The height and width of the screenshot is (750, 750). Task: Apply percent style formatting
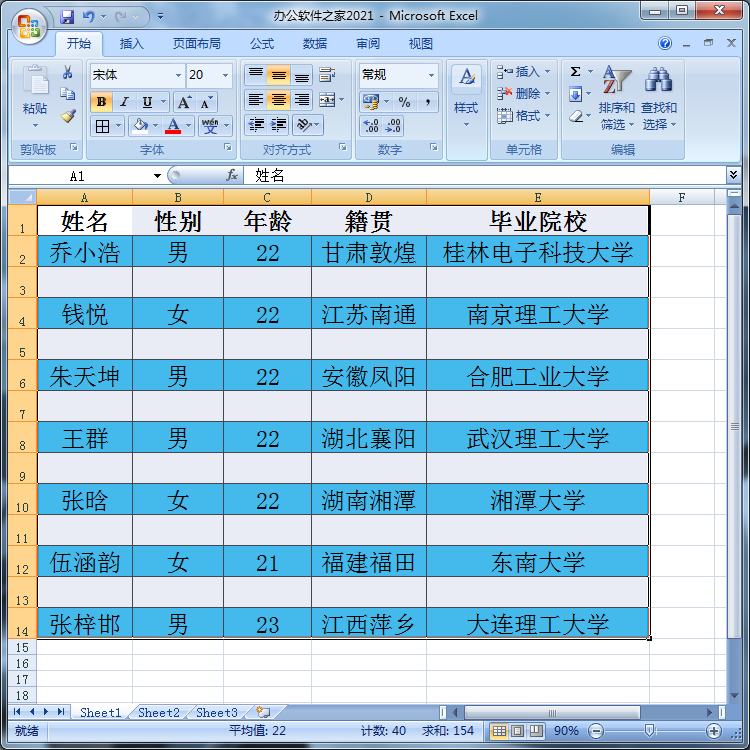point(404,102)
